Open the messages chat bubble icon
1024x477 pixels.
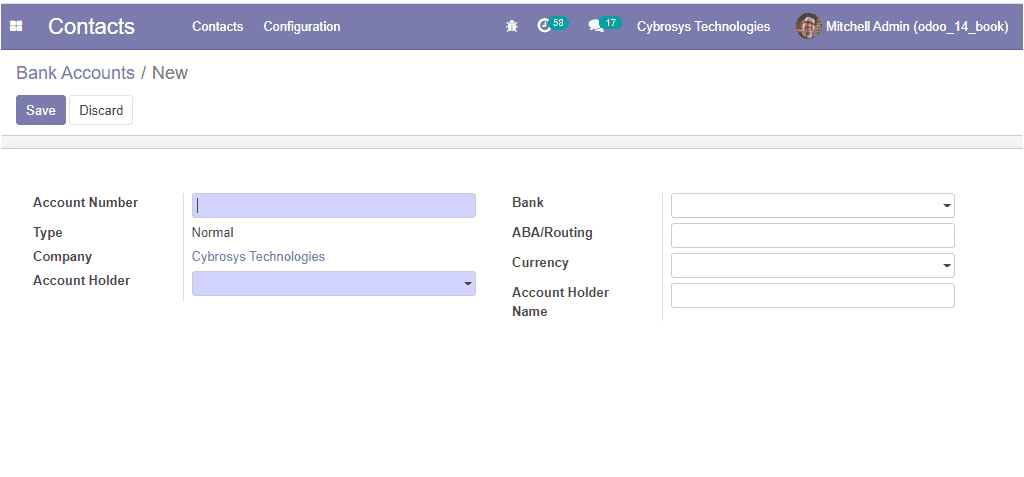[595, 27]
